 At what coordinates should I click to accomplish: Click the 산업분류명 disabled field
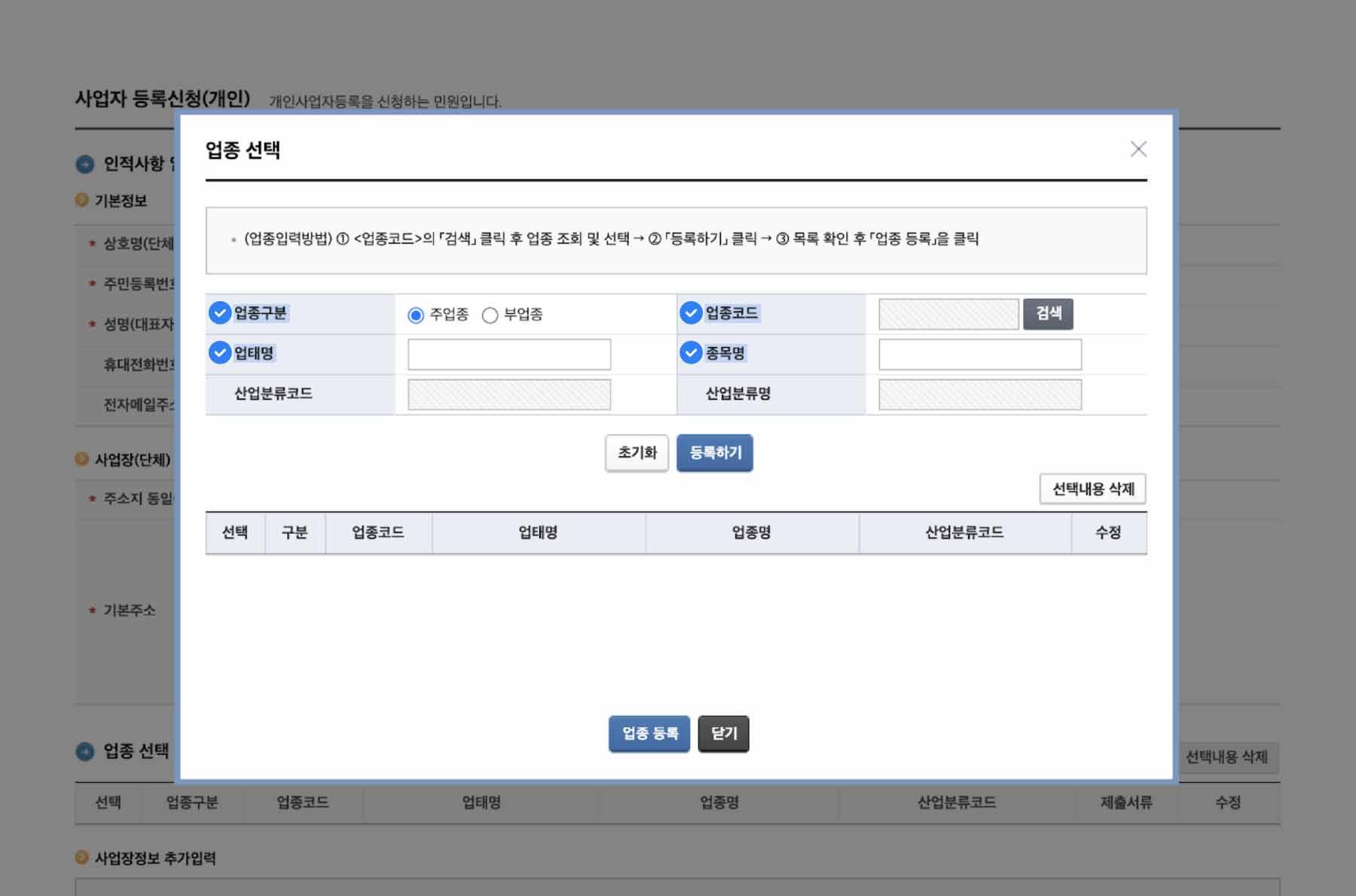(979, 395)
